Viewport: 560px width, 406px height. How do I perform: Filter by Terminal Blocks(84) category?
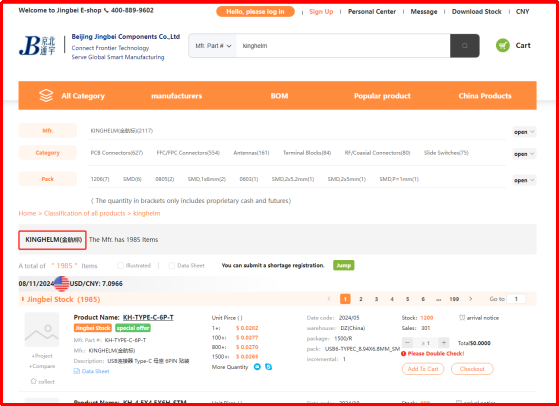pos(307,153)
